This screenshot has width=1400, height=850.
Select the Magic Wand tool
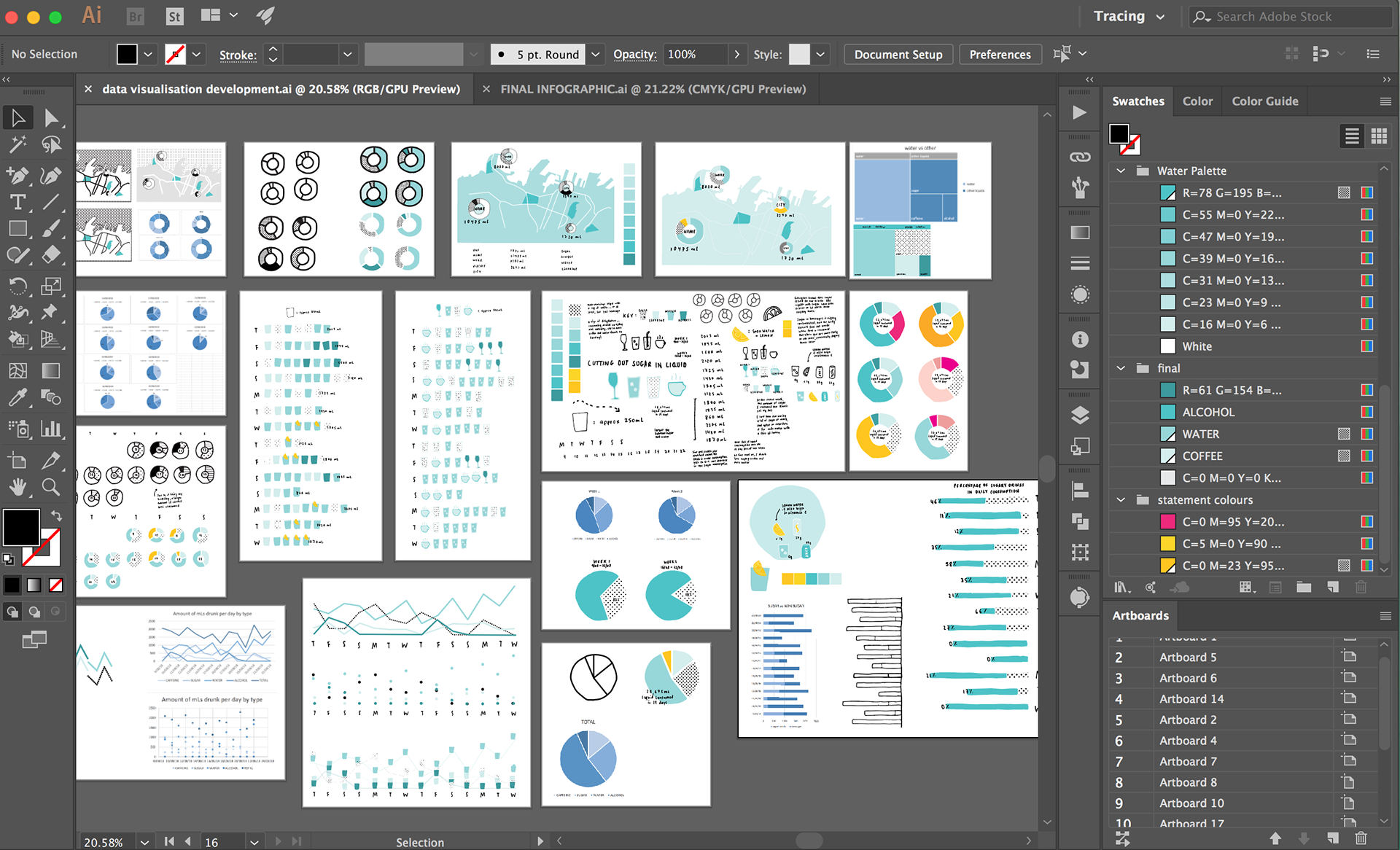(18, 144)
